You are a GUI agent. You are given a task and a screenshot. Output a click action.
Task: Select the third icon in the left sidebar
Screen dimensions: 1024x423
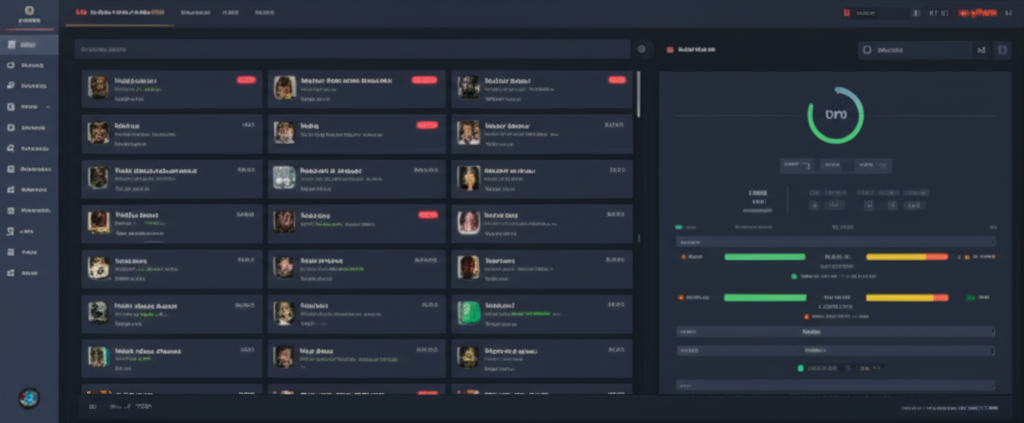(x=10, y=86)
